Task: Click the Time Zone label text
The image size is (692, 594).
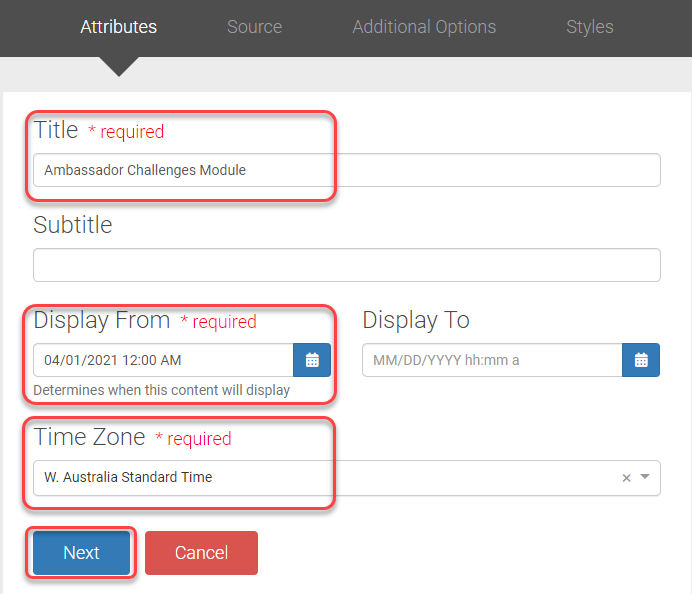Action: 90,437
